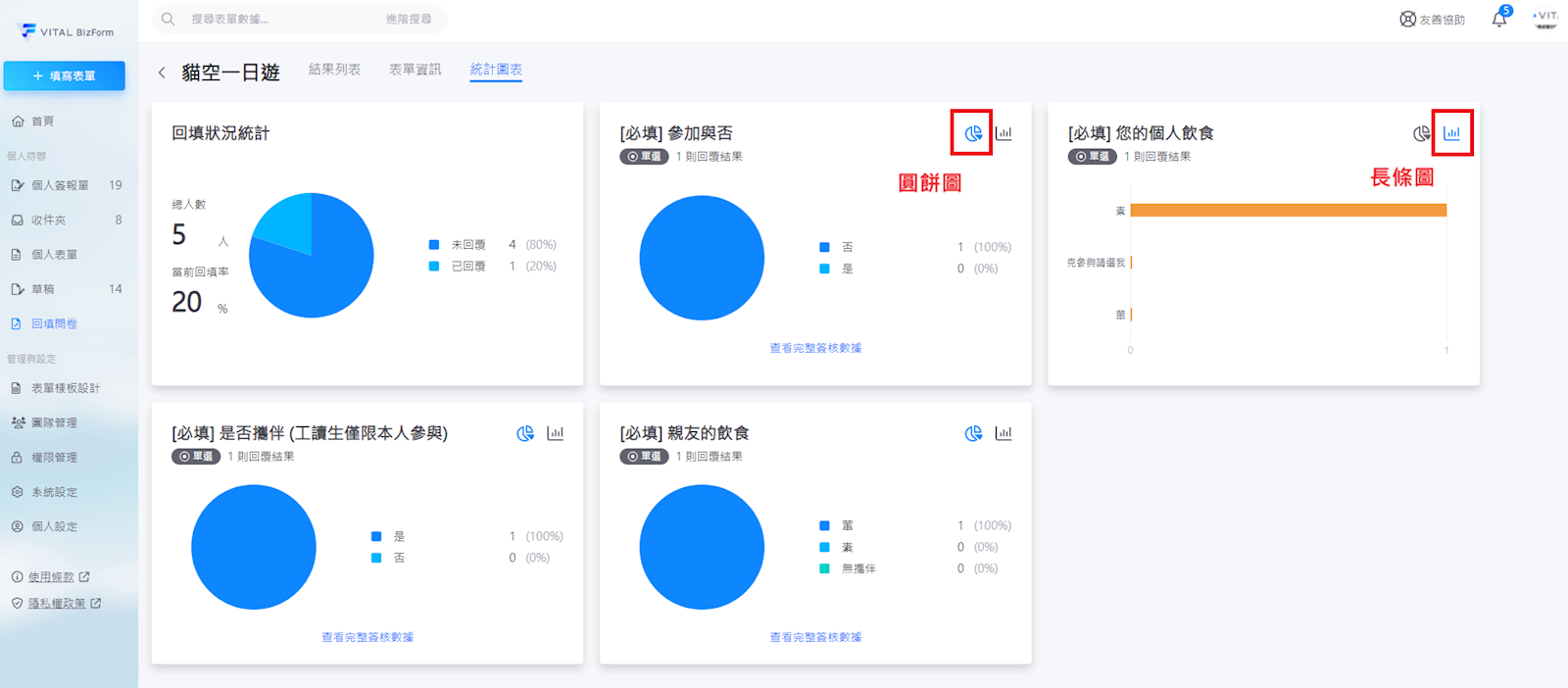This screenshot has height=688, width=1568.
Task: Go back using the arrow beside 貓空一日遊
Action: tap(162, 72)
